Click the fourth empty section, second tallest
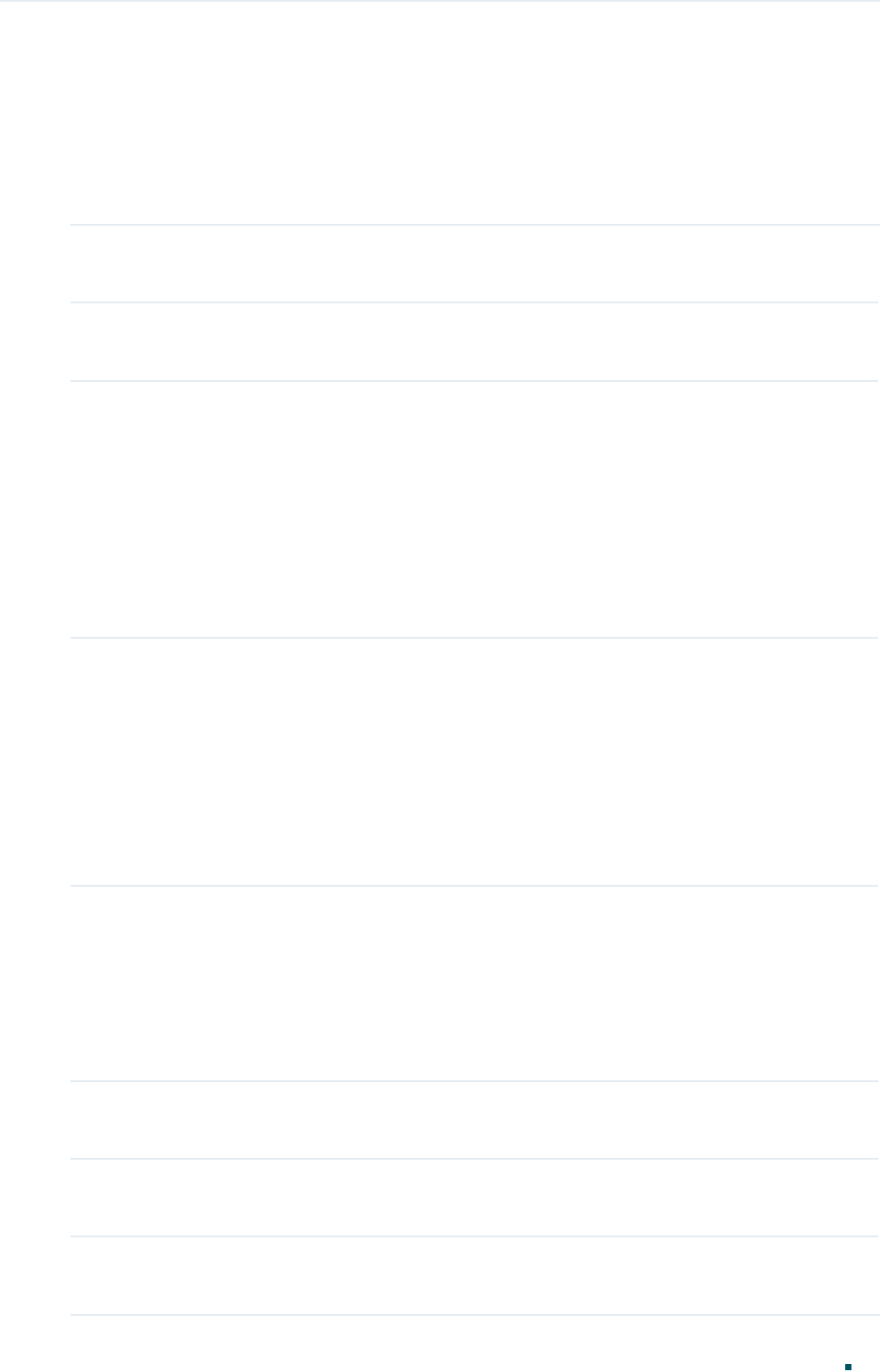The image size is (880, 1372). tap(474, 762)
